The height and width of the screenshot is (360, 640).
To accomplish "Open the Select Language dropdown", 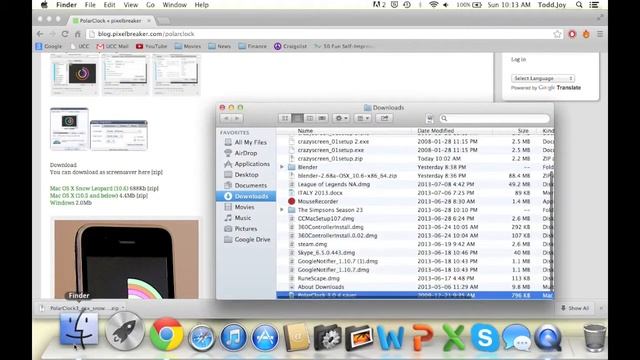I will [543, 78].
